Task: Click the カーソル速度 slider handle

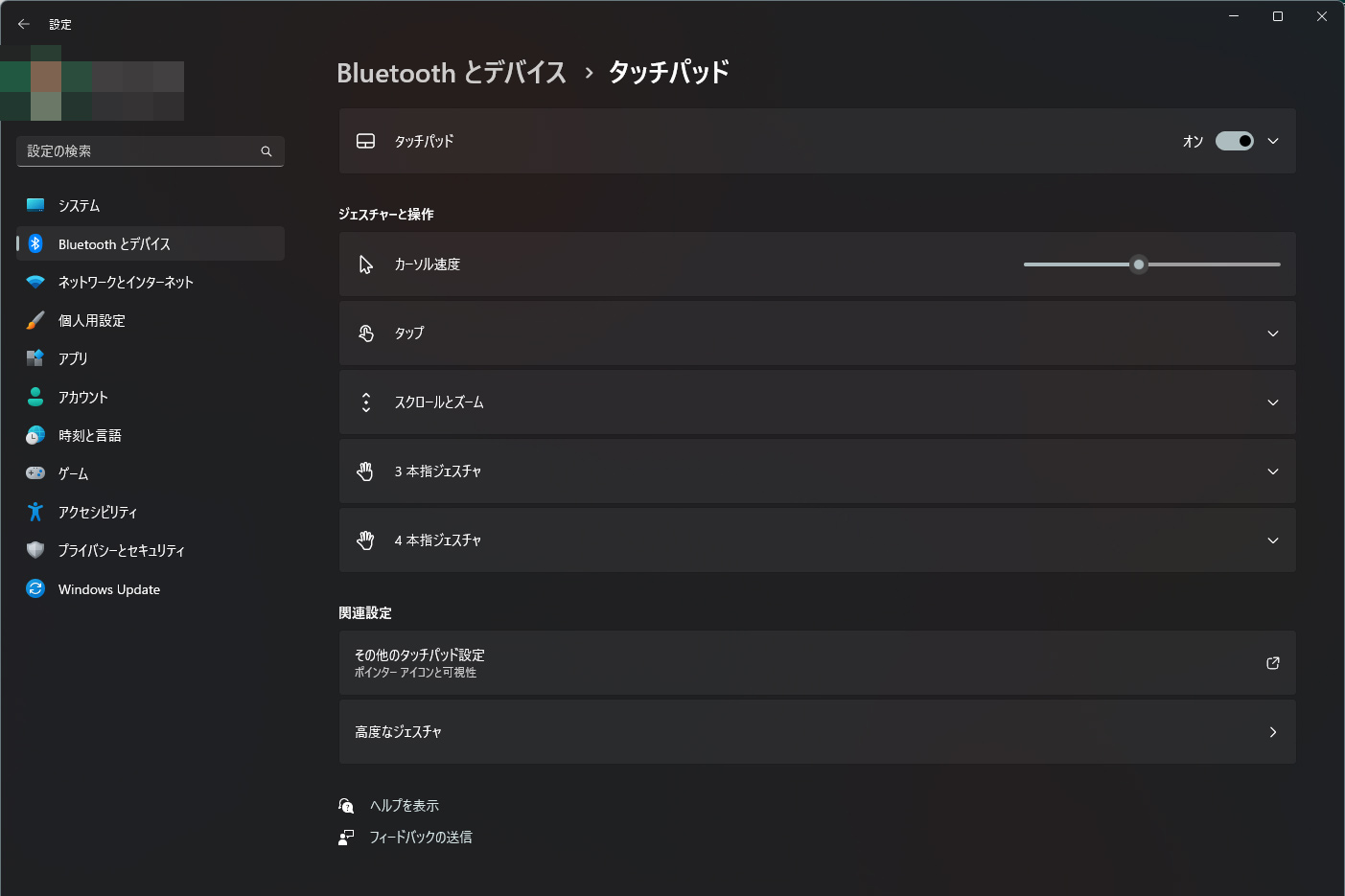Action: (1139, 264)
